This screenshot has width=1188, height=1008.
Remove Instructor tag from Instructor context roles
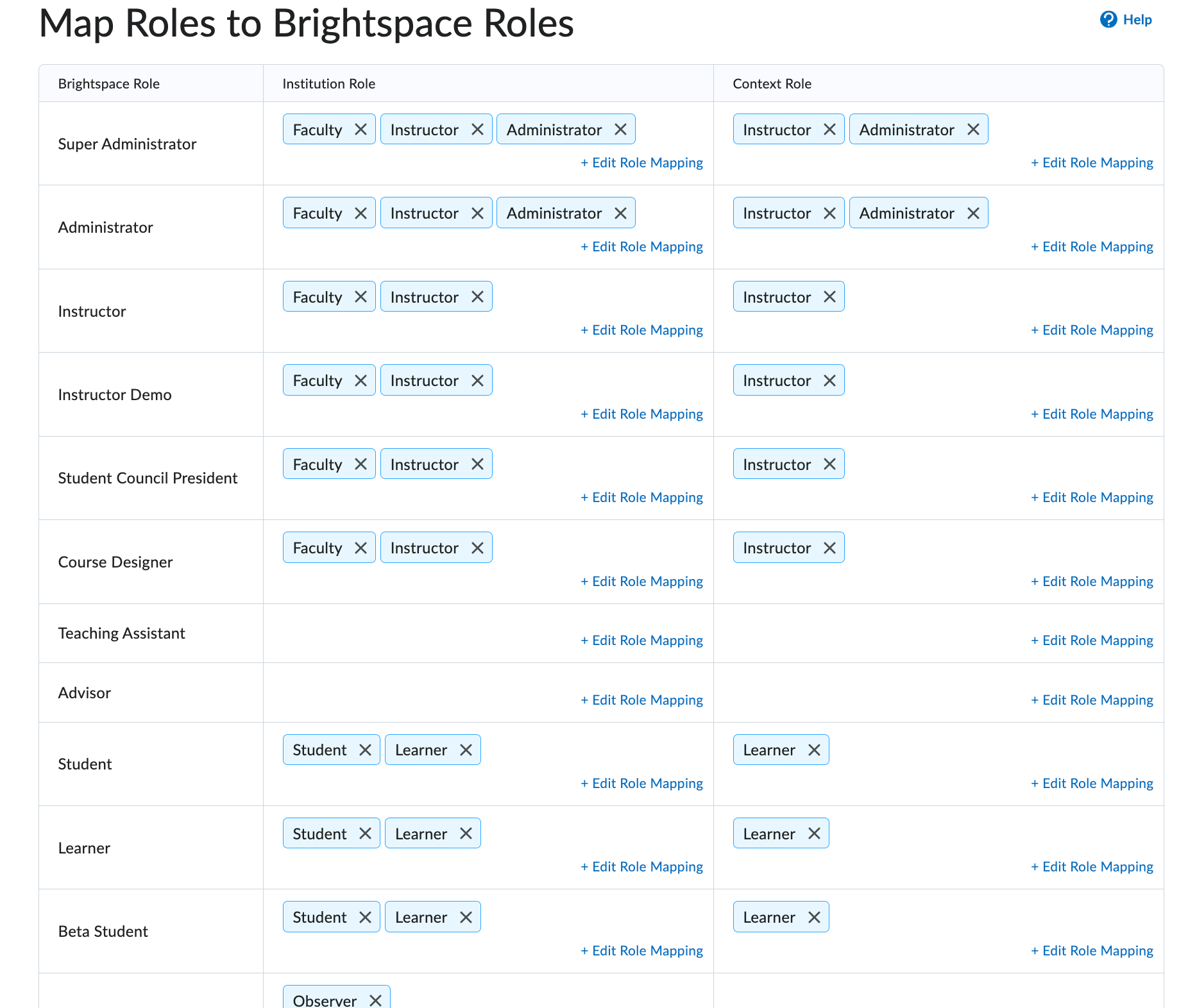pos(829,297)
